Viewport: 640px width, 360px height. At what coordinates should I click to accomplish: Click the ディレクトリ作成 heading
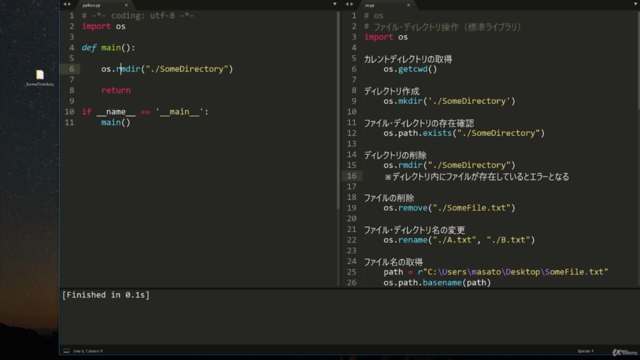pyautogui.click(x=391, y=91)
